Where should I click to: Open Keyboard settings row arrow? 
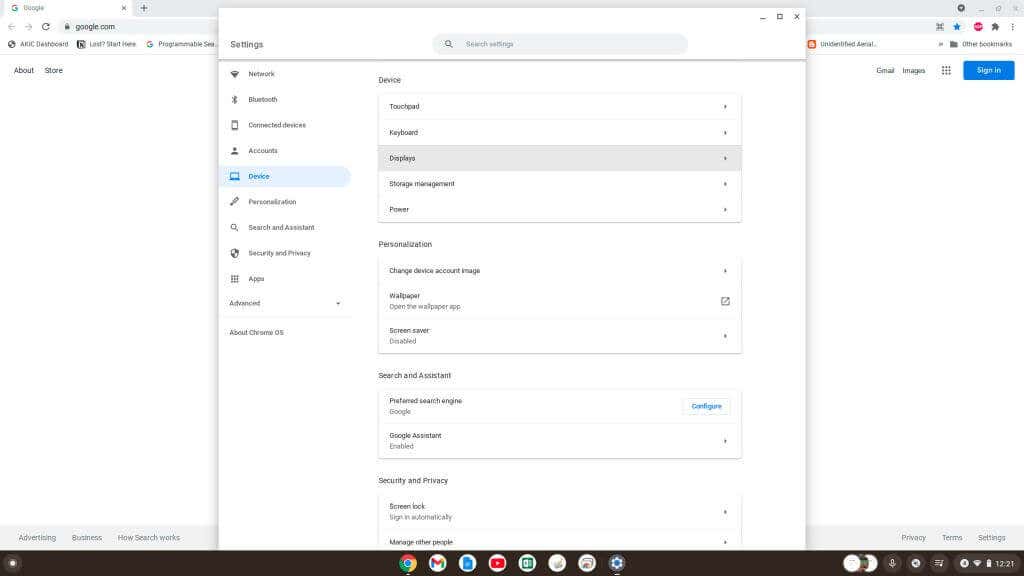click(x=725, y=133)
